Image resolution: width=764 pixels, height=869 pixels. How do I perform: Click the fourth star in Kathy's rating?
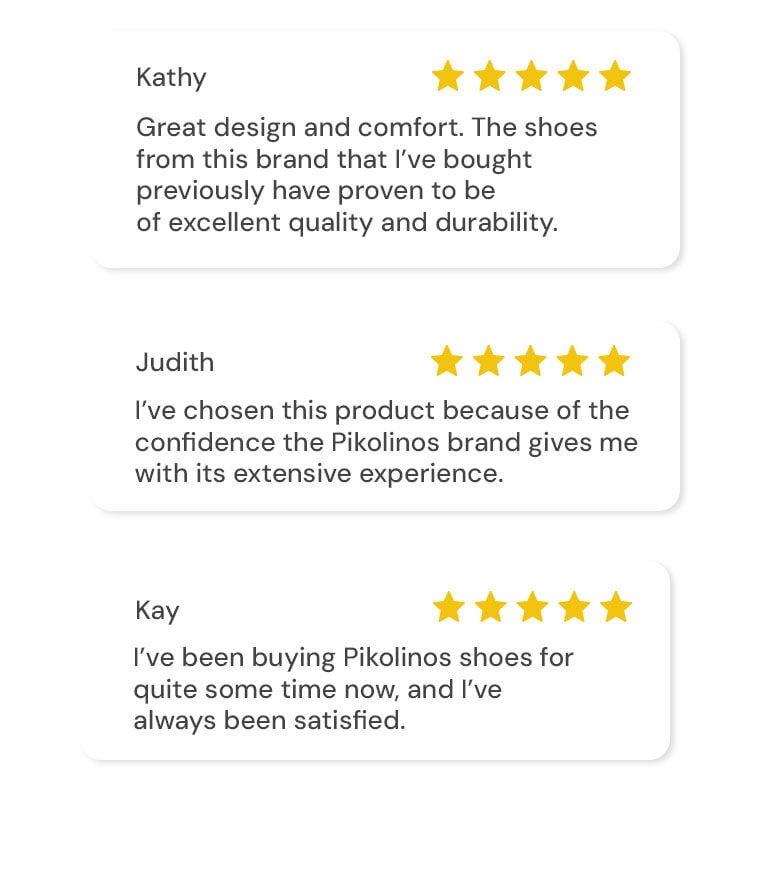click(573, 76)
